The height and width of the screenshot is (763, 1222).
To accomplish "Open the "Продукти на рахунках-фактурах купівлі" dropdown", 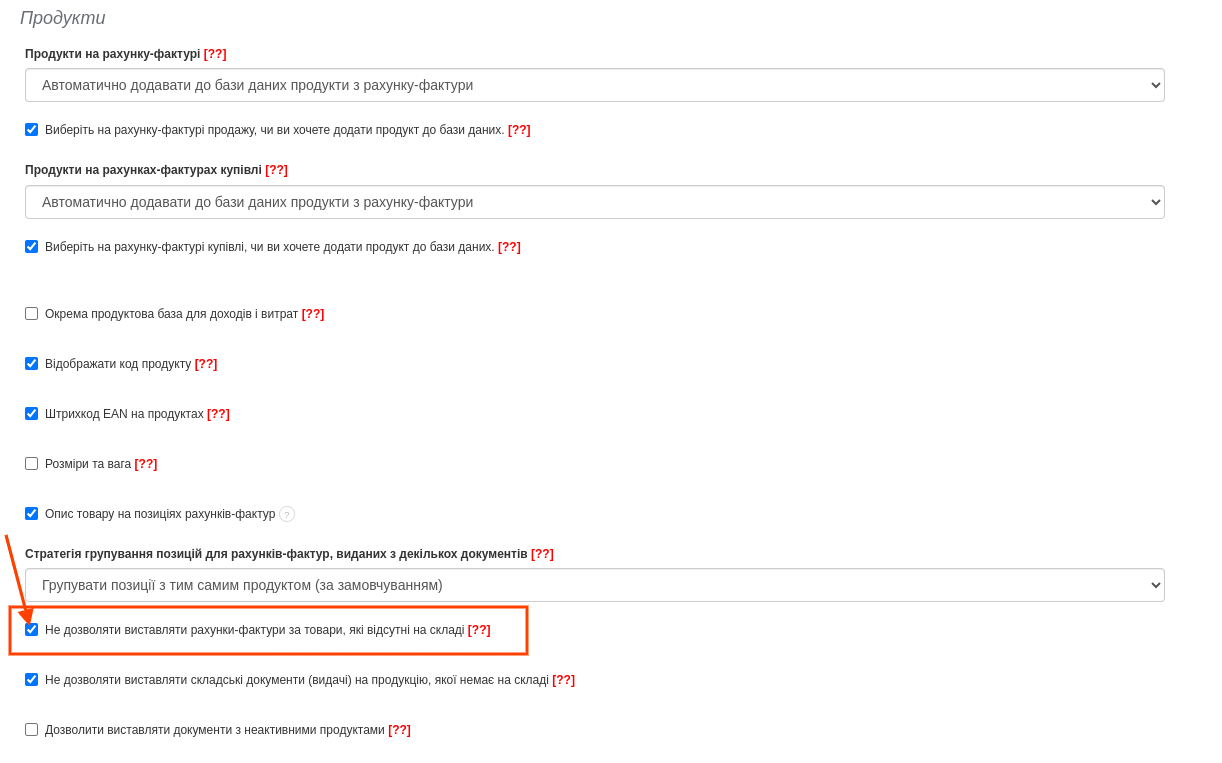I will coord(594,201).
